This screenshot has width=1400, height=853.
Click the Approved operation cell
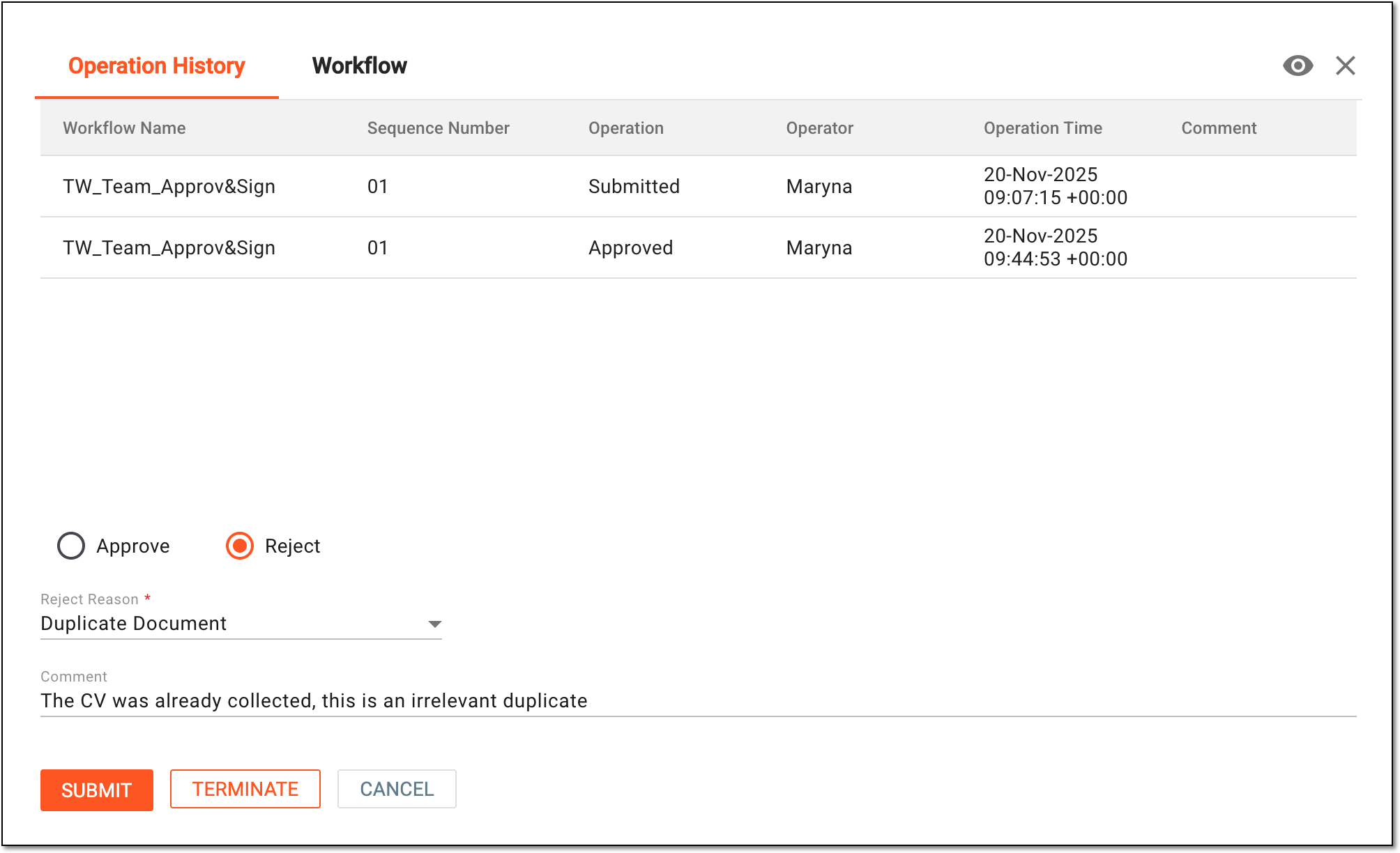pyautogui.click(x=631, y=247)
